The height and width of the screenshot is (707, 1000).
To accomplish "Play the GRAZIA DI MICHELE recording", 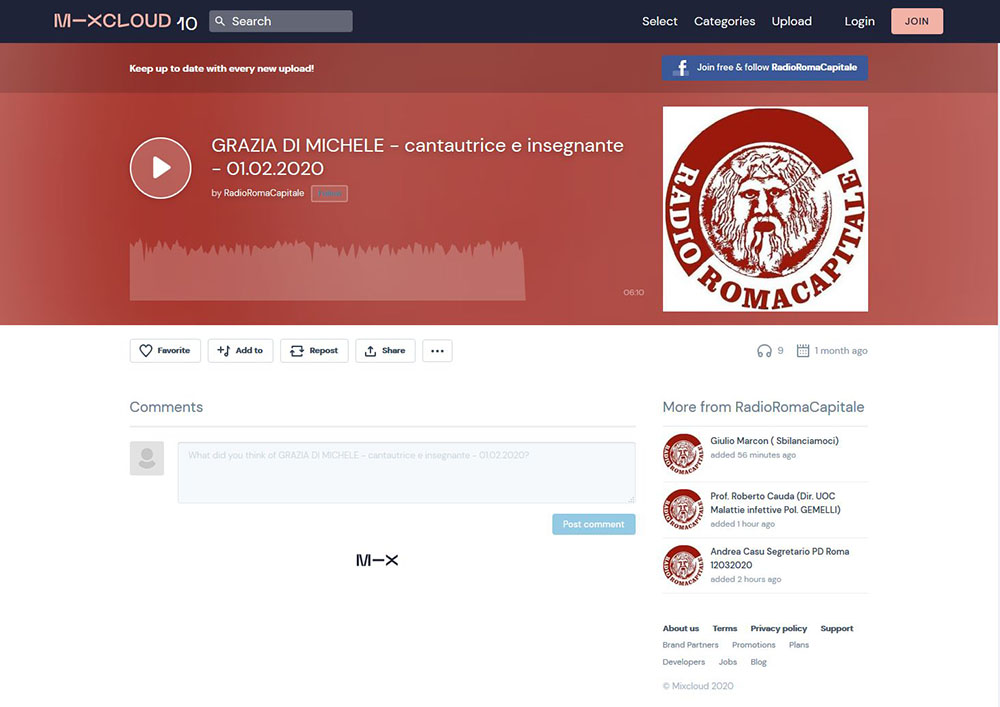I will tap(161, 168).
